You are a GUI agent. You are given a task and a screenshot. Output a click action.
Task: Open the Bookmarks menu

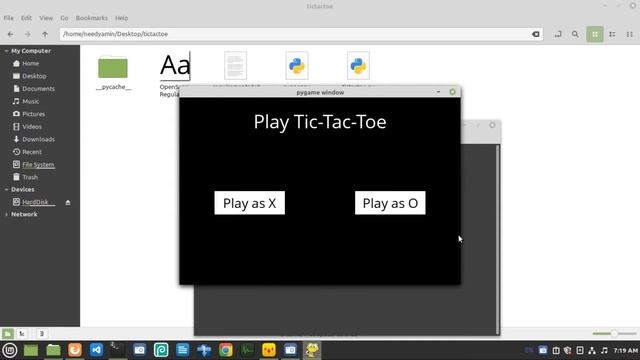coord(91,18)
